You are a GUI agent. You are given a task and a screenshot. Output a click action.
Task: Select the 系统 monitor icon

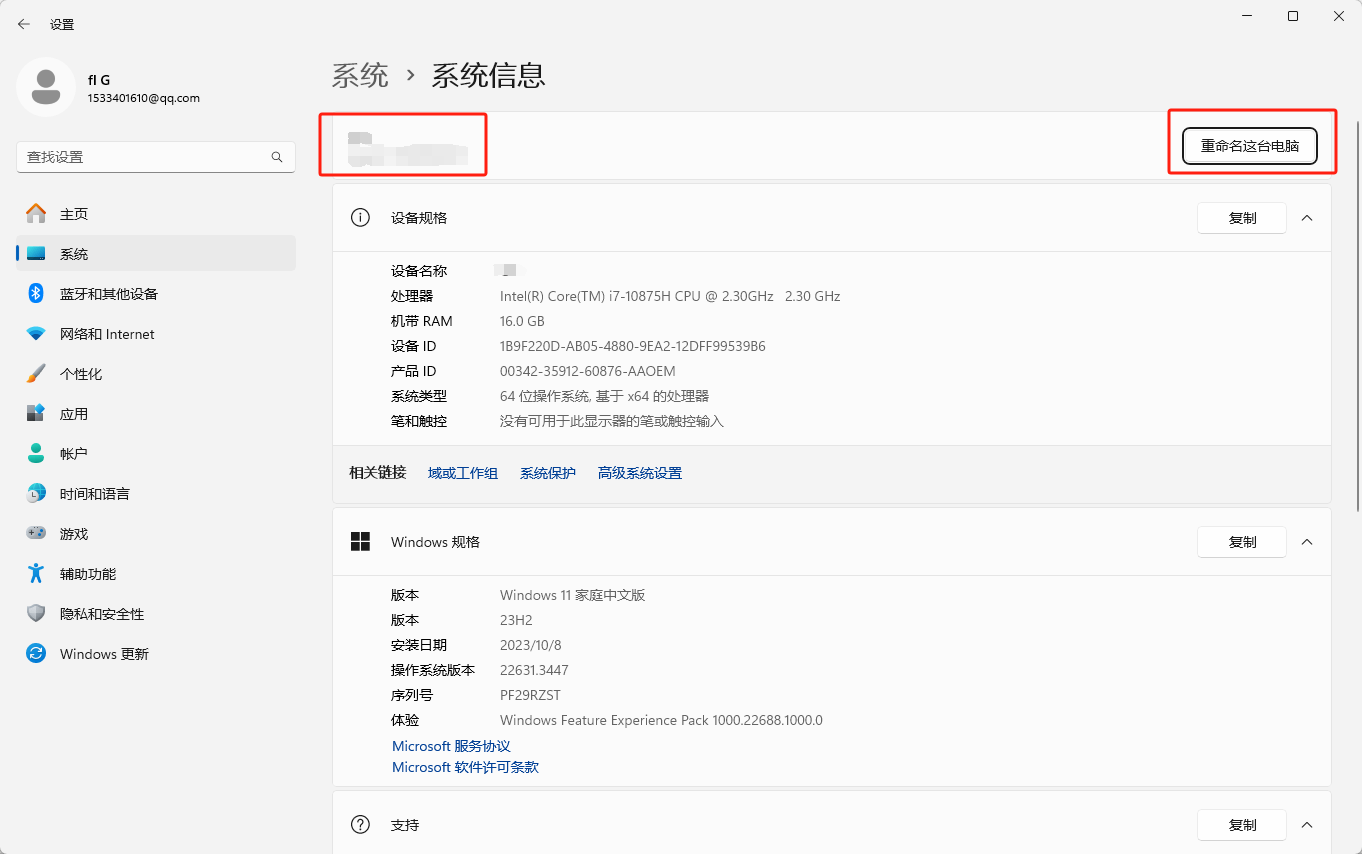pos(36,254)
